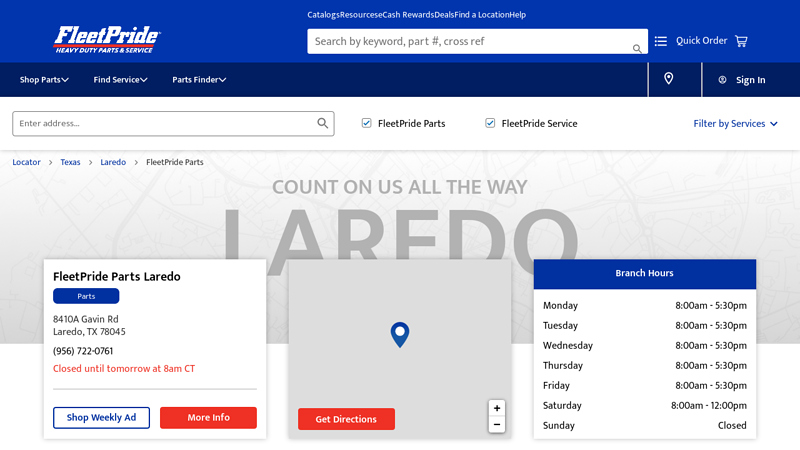Screen dimensions: 800x450
Task: Open the shopping cart
Action: pyautogui.click(x=741, y=41)
